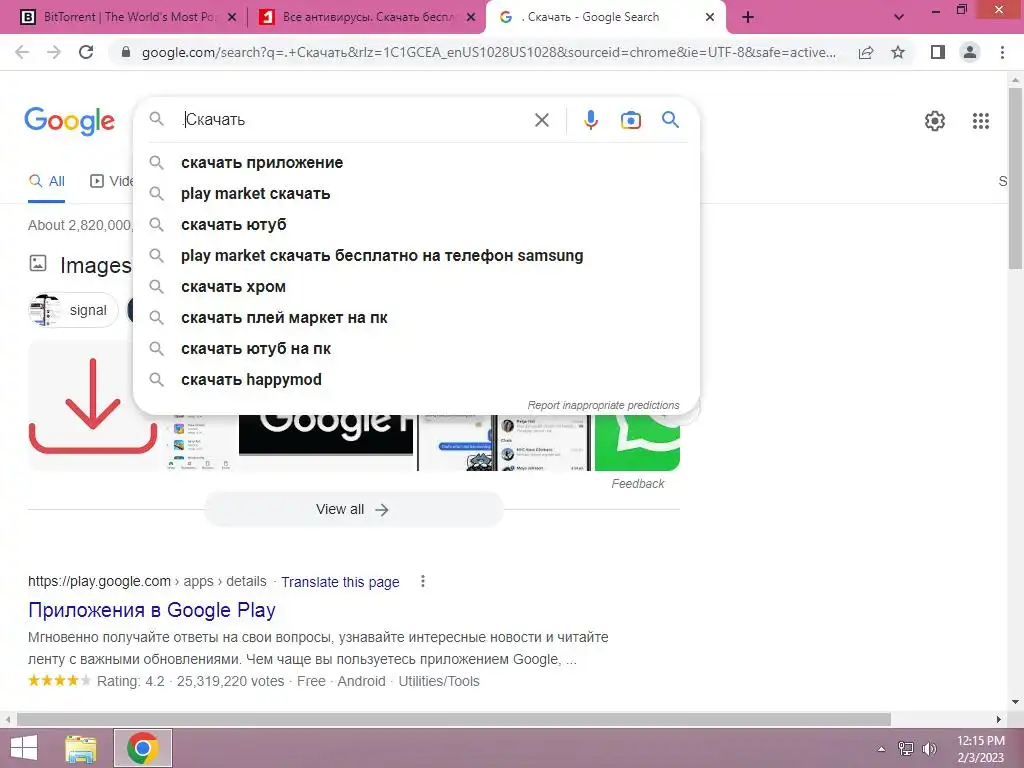Image resolution: width=1024 pixels, height=768 pixels.
Task: Open the green WhatsApp image thumbnail
Action: [x=637, y=443]
